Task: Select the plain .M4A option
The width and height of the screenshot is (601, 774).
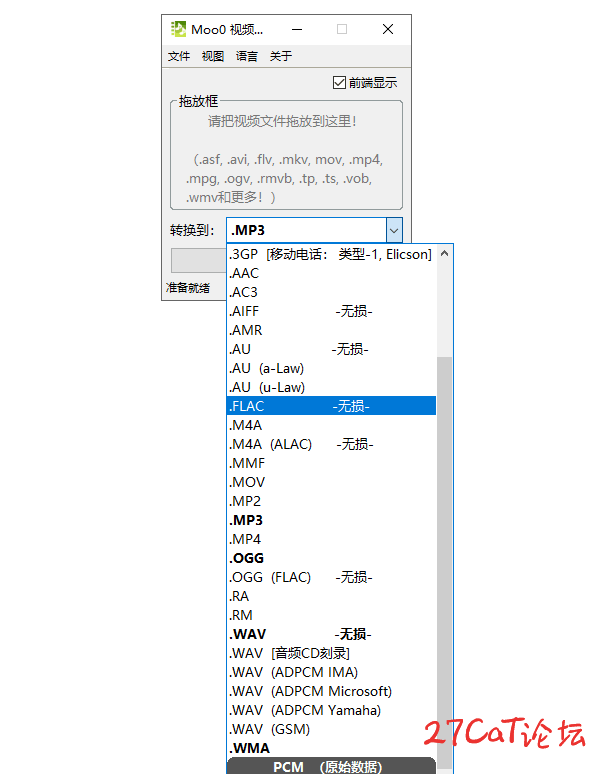Action: point(331,425)
